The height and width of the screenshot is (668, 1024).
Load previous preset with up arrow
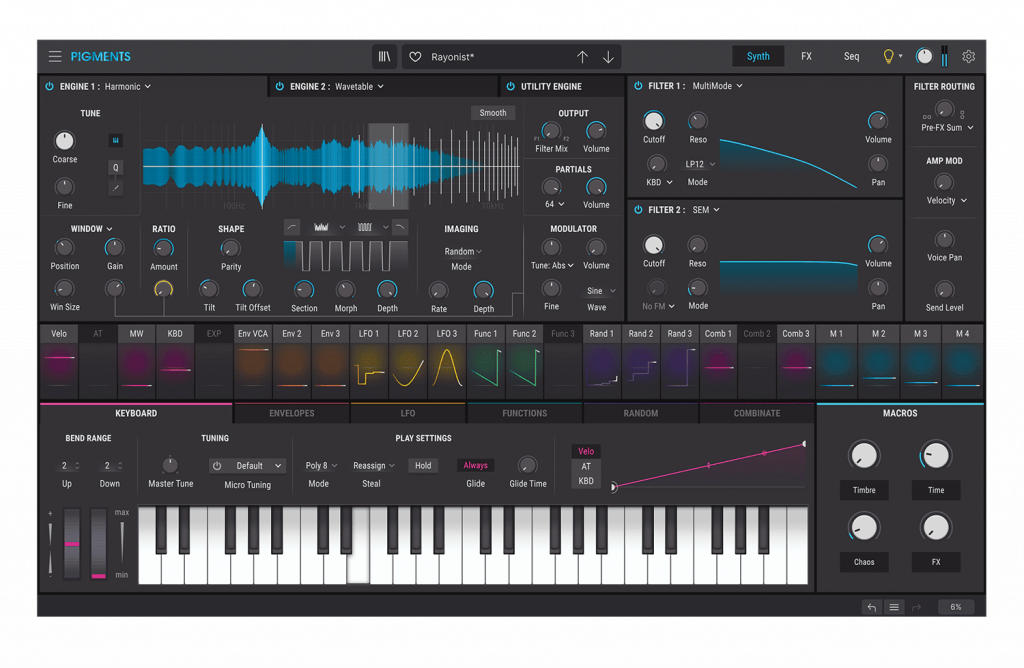click(582, 57)
